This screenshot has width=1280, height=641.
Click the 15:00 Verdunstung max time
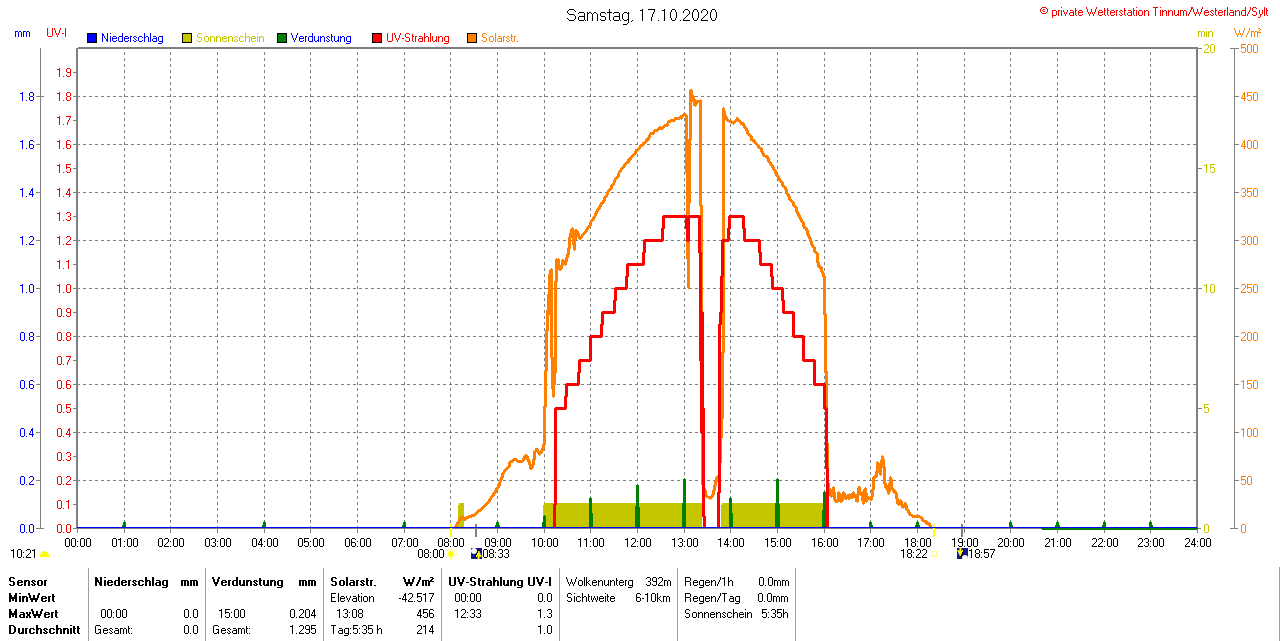click(232, 613)
